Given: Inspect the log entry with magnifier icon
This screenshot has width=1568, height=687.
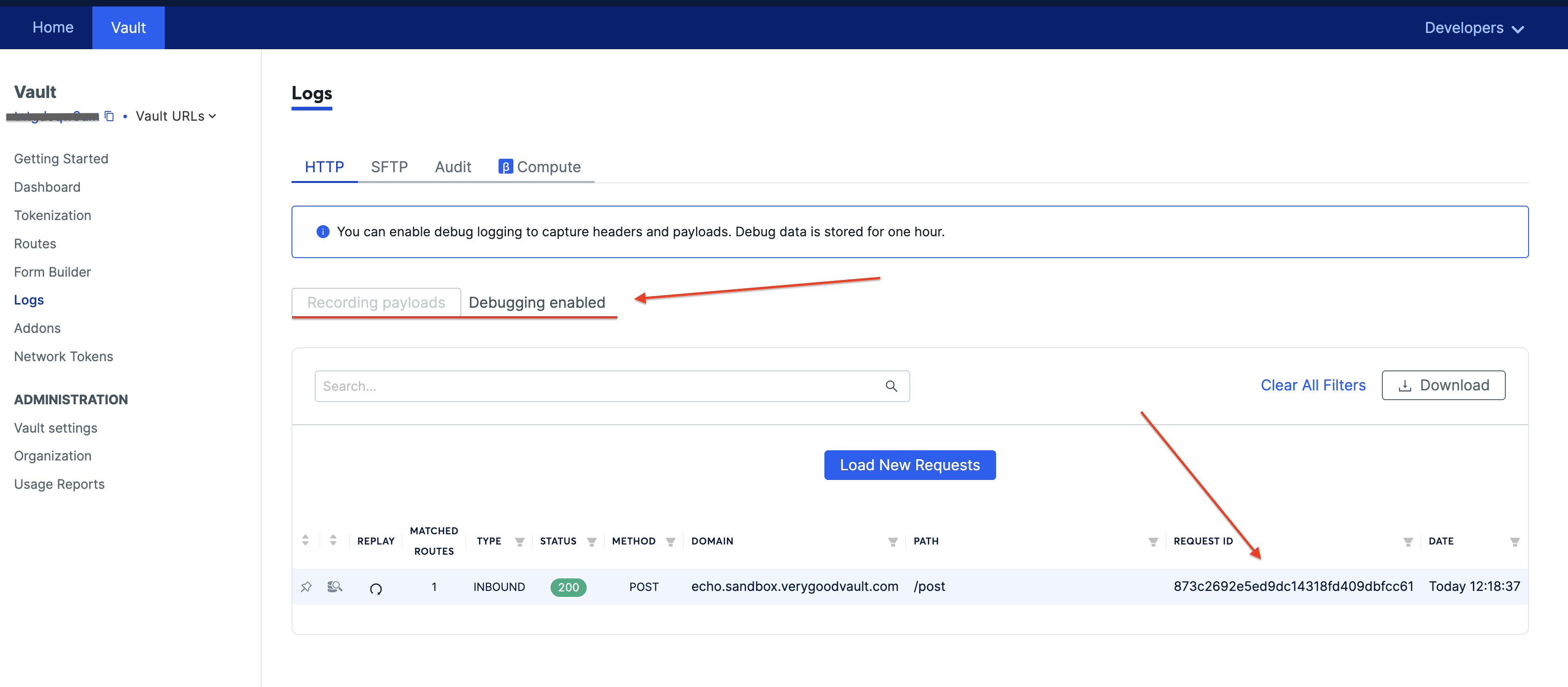Looking at the screenshot, I should click(334, 587).
